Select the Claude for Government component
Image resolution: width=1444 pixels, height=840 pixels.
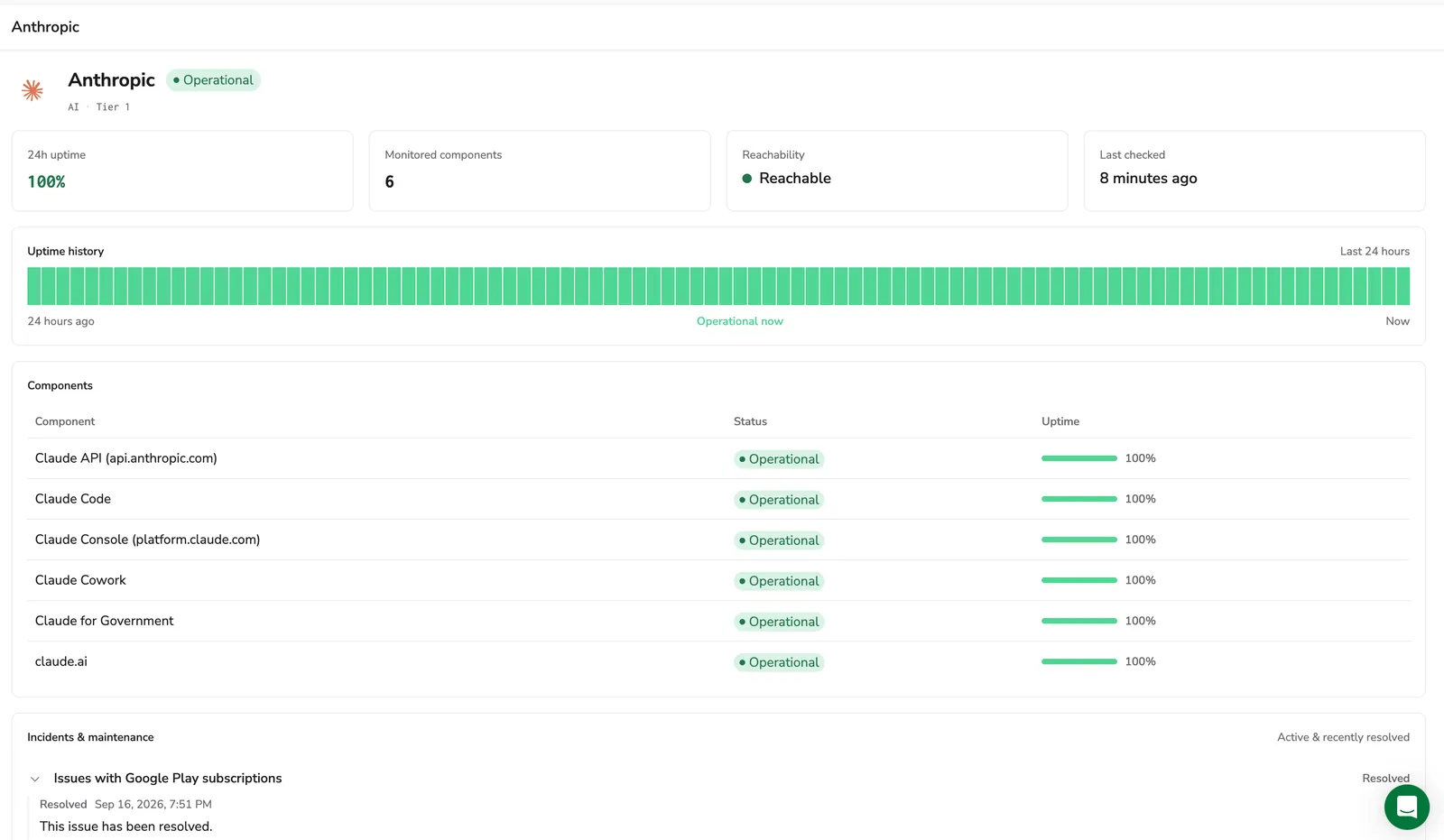coord(104,621)
